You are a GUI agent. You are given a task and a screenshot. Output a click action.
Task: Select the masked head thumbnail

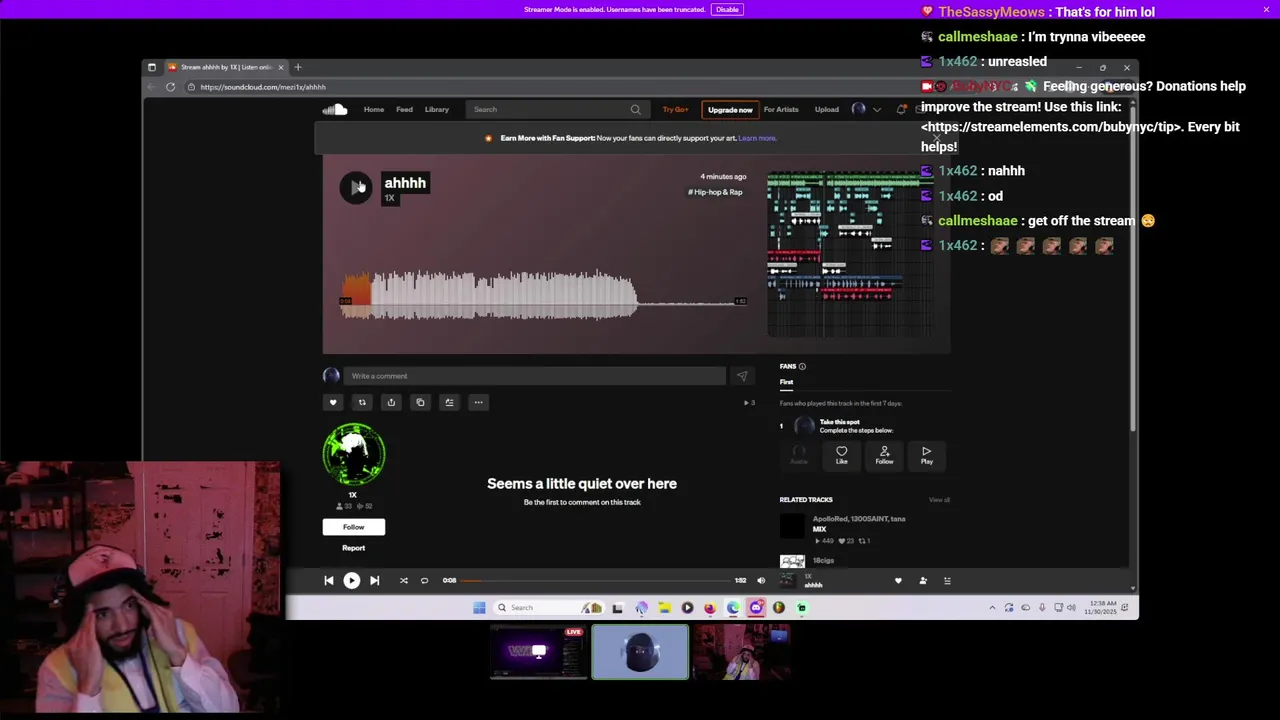[x=640, y=652]
